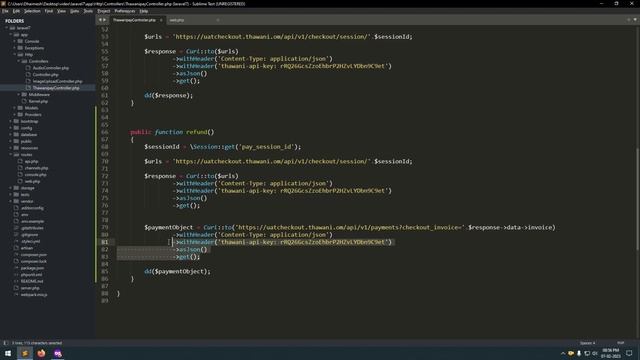Open the artisan file
Viewport: 640px width, 360px height.
click(x=27, y=248)
